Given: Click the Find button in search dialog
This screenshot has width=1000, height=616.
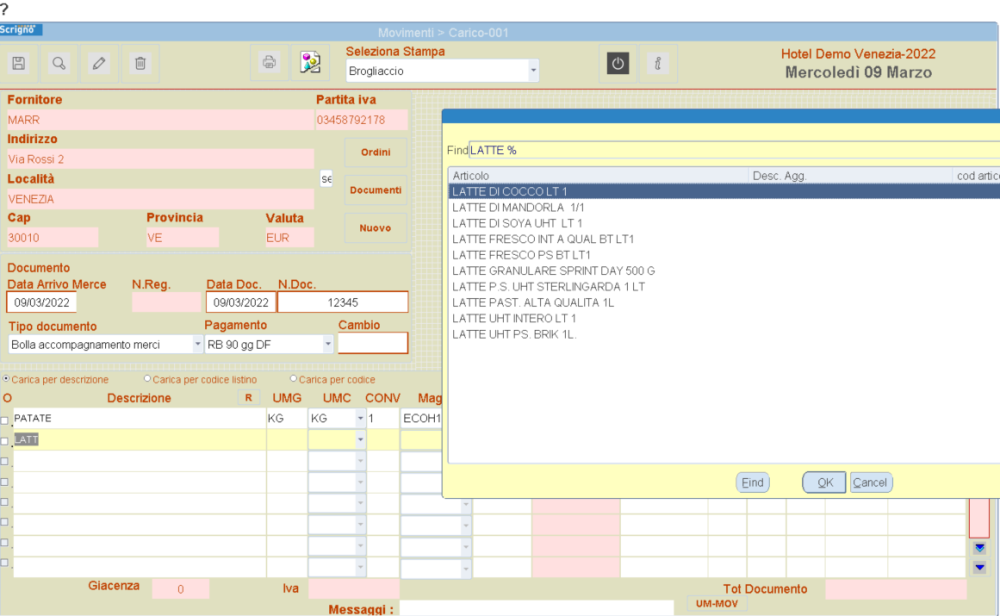Looking at the screenshot, I should tap(753, 483).
